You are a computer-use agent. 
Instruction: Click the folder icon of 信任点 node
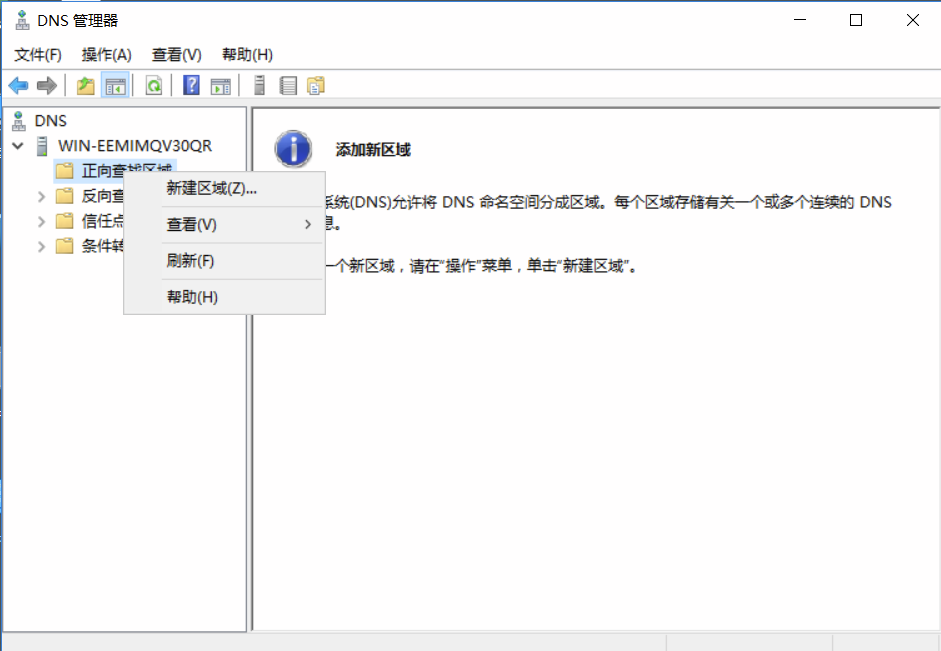[64, 221]
